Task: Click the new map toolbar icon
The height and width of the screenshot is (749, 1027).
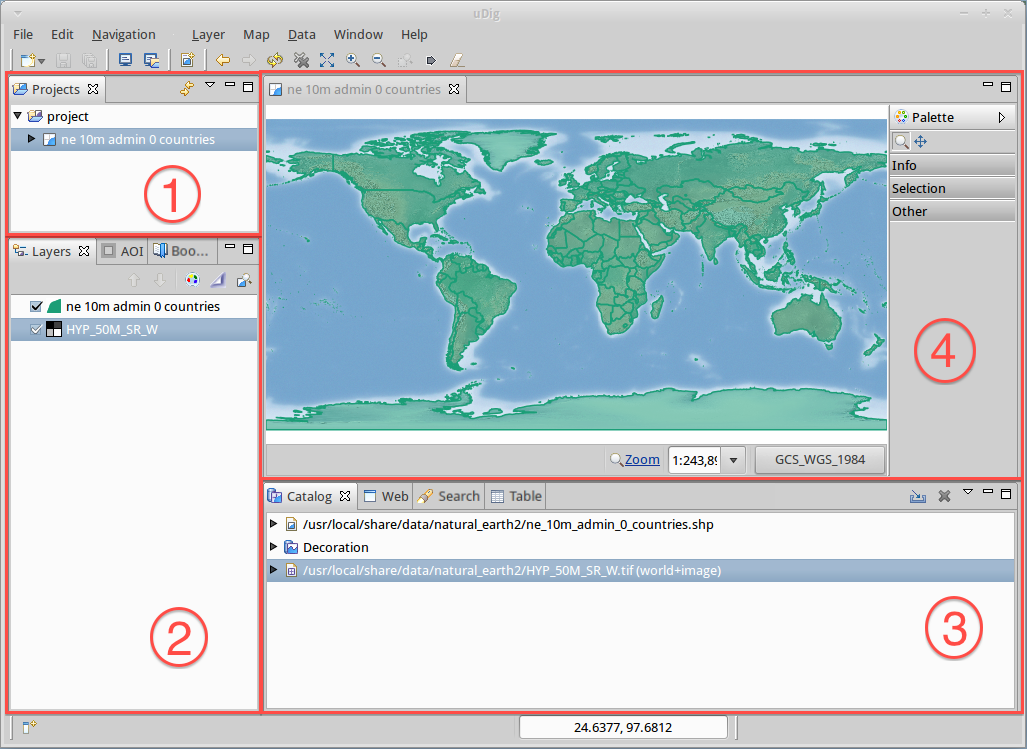Action: pos(187,60)
